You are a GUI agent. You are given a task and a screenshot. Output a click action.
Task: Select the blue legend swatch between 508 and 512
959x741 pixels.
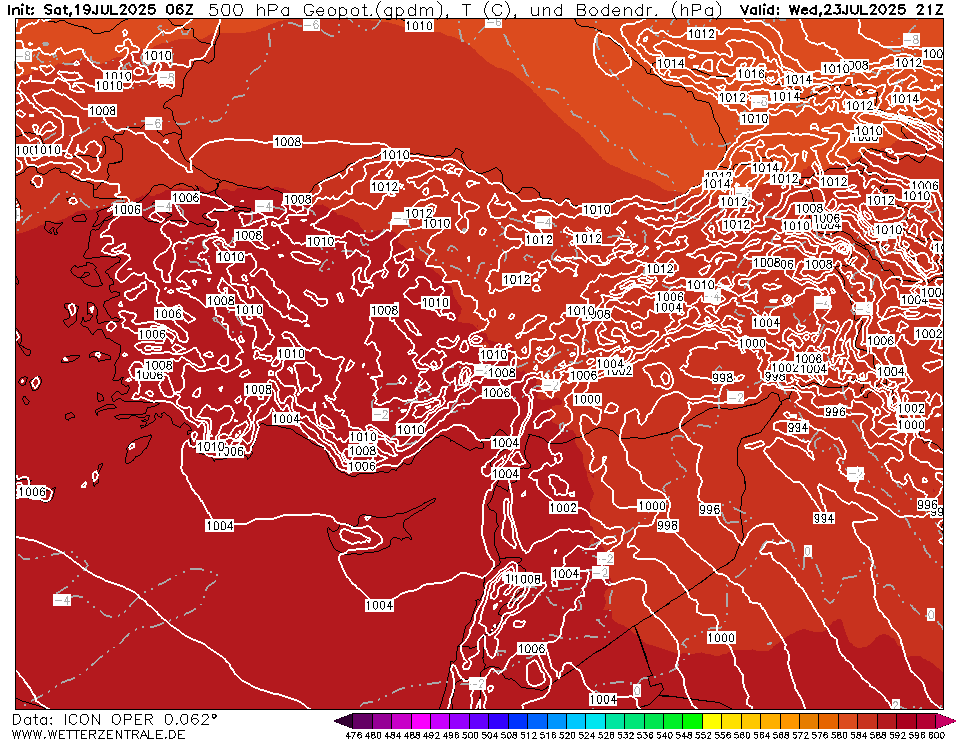(x=518, y=721)
